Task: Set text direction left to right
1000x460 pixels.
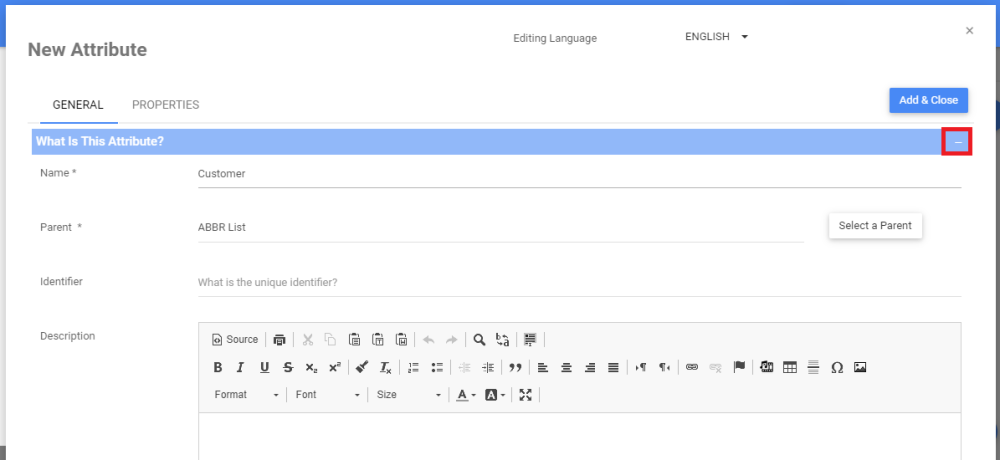Action: pos(641,367)
